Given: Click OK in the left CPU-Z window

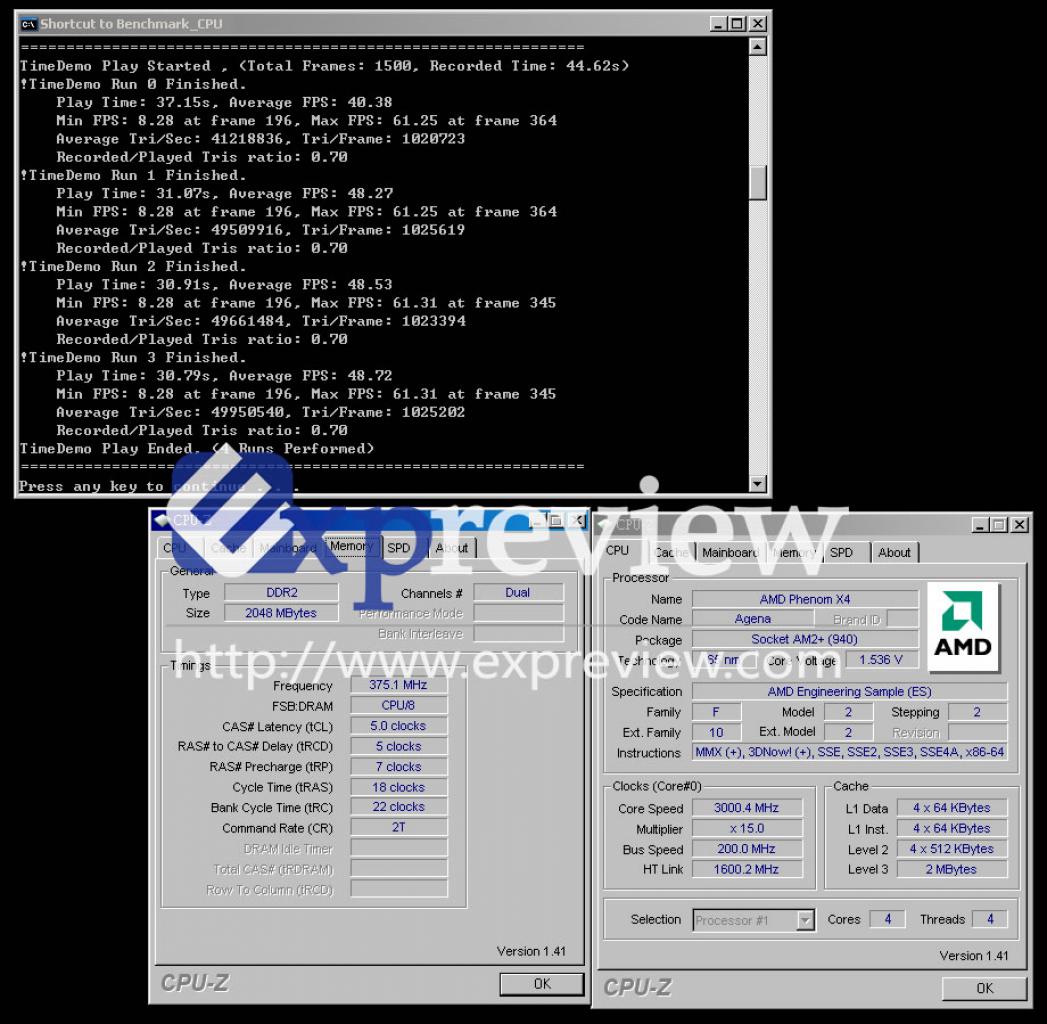Looking at the screenshot, I should click(x=542, y=983).
